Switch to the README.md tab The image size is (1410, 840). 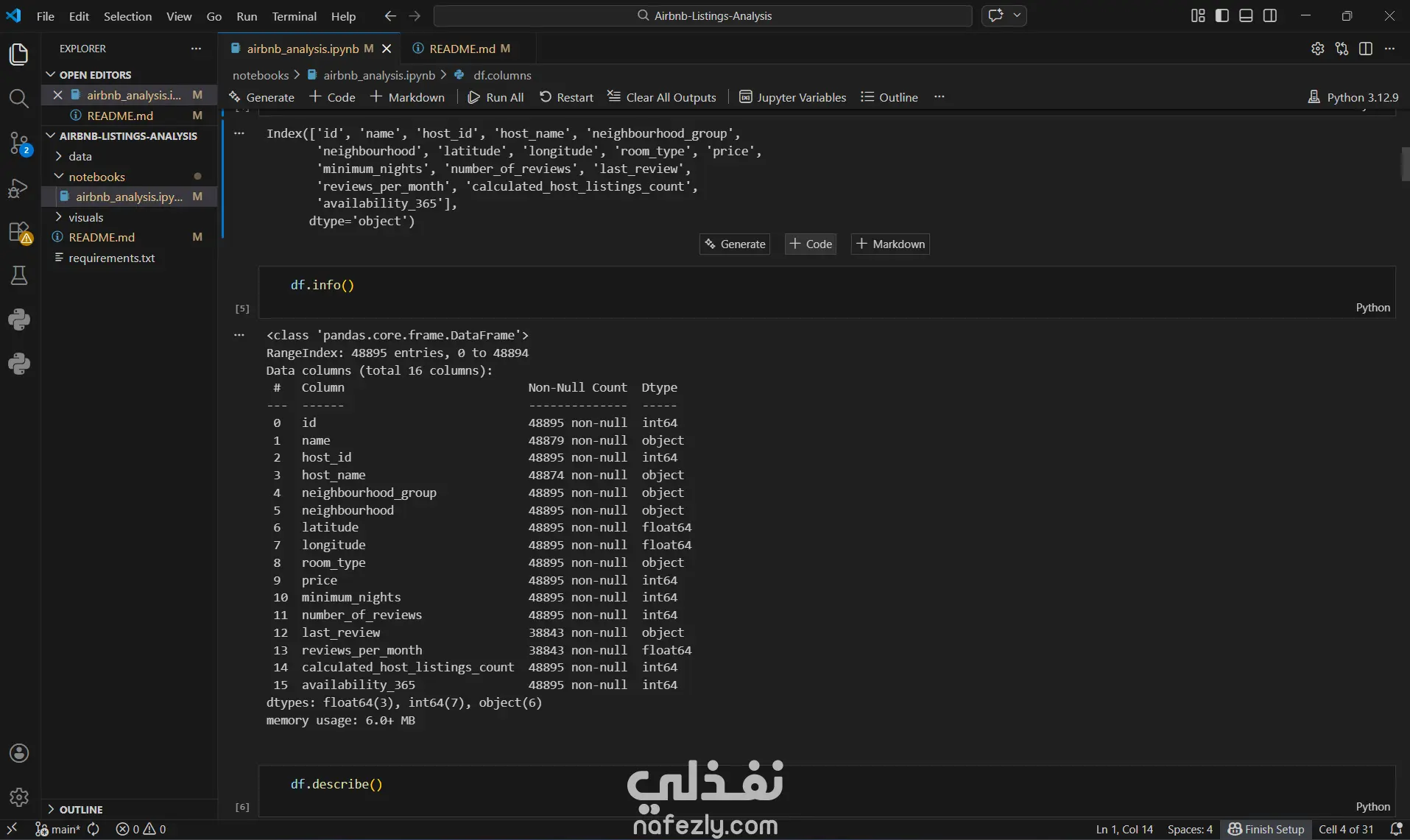click(x=462, y=49)
